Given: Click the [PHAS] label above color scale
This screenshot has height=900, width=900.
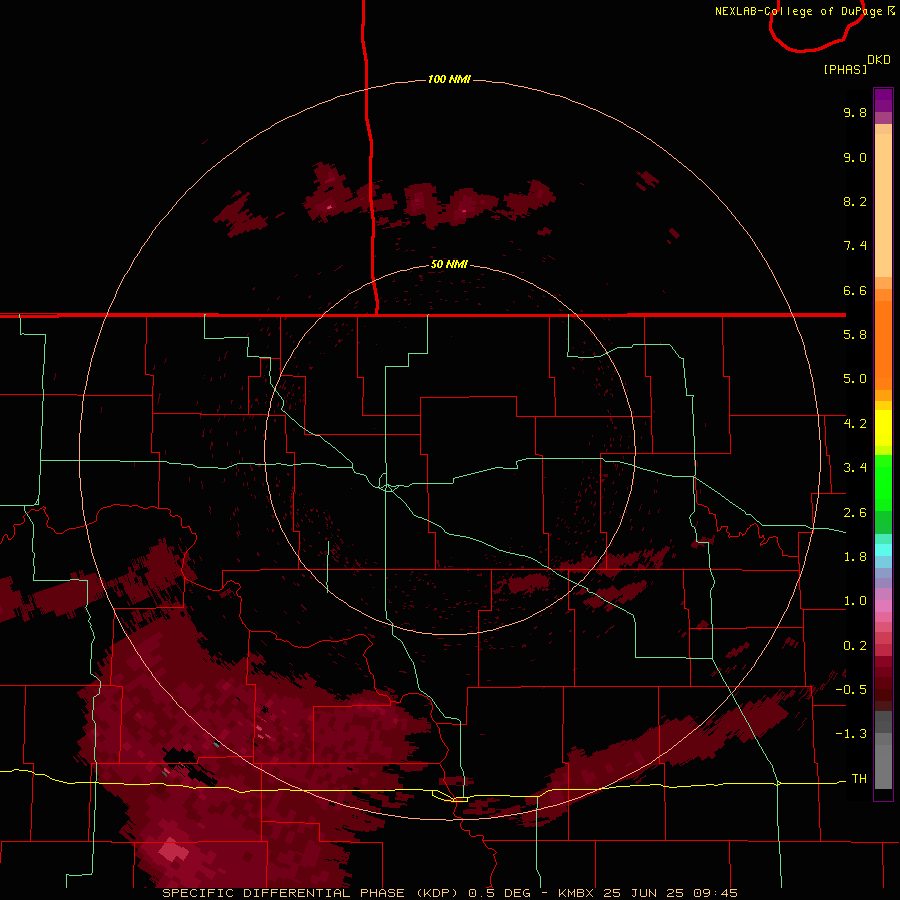Looking at the screenshot, I should pos(845,69).
